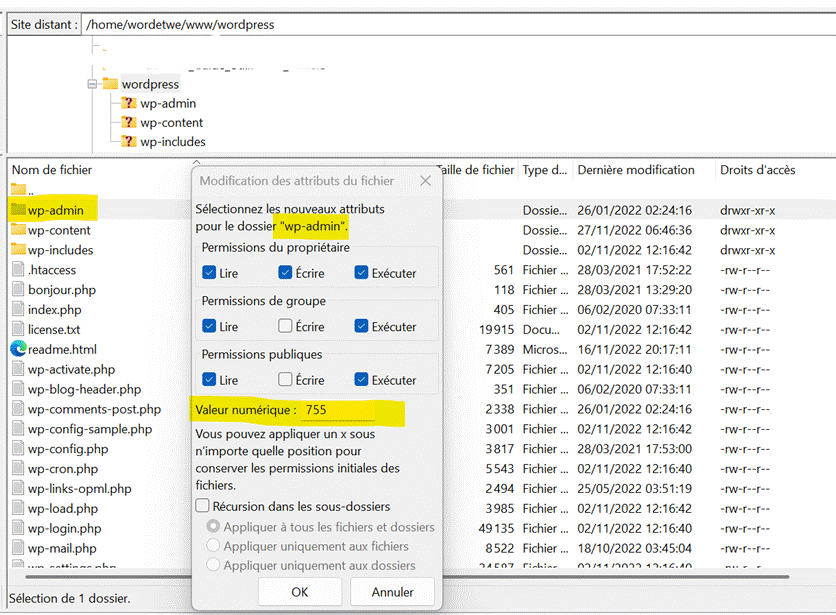Click the wp-admin folder icon in file list

(18, 210)
